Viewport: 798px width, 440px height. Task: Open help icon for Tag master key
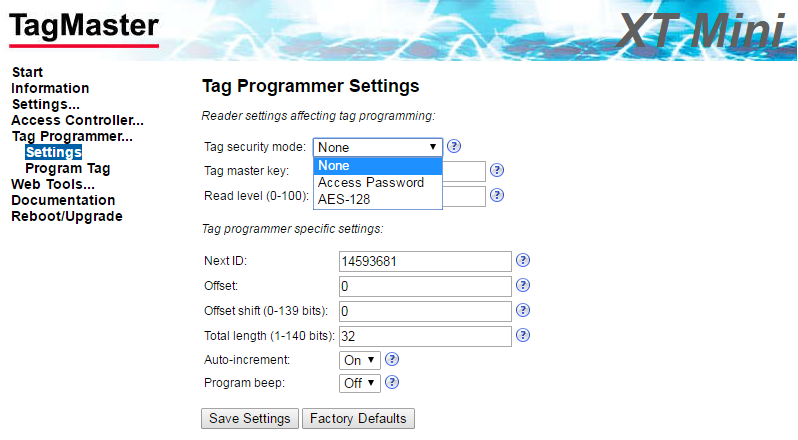(x=497, y=170)
